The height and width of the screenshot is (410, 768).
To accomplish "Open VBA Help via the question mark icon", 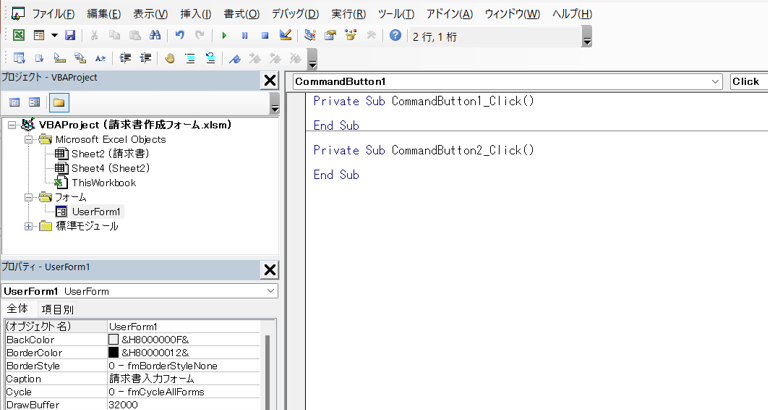I will point(395,35).
